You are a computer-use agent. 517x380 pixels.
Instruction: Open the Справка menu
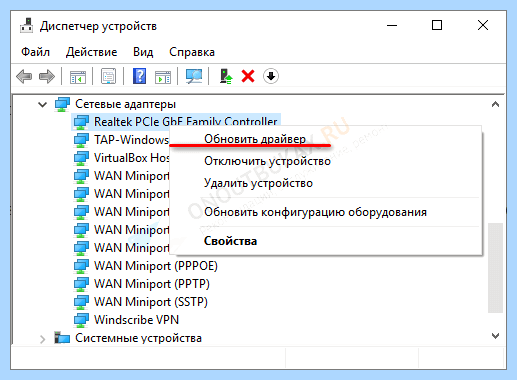coord(192,52)
